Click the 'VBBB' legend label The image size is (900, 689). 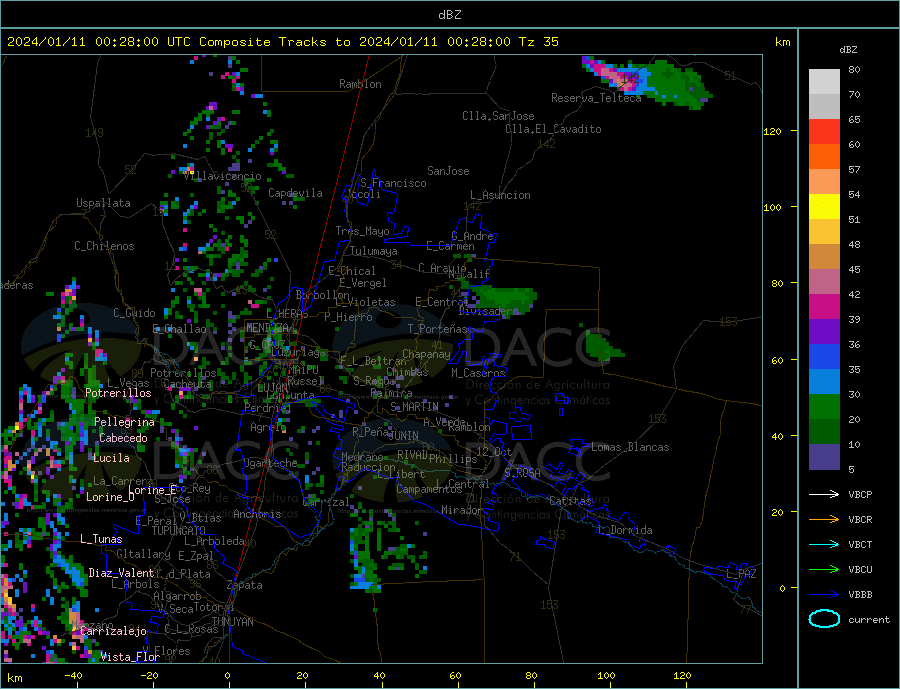tap(860, 594)
